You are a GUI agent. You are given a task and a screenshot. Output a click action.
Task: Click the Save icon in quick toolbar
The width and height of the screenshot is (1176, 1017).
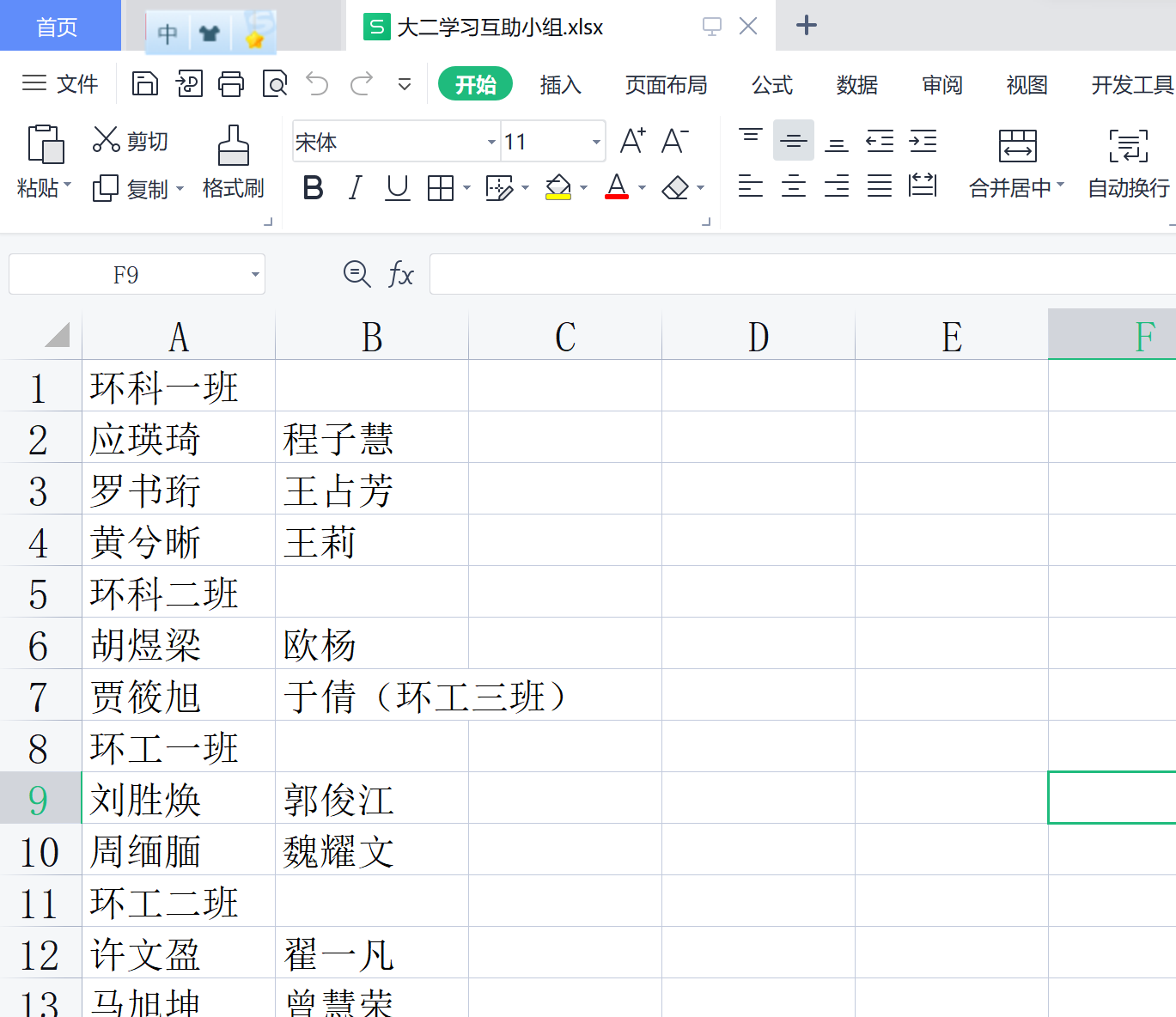[145, 84]
